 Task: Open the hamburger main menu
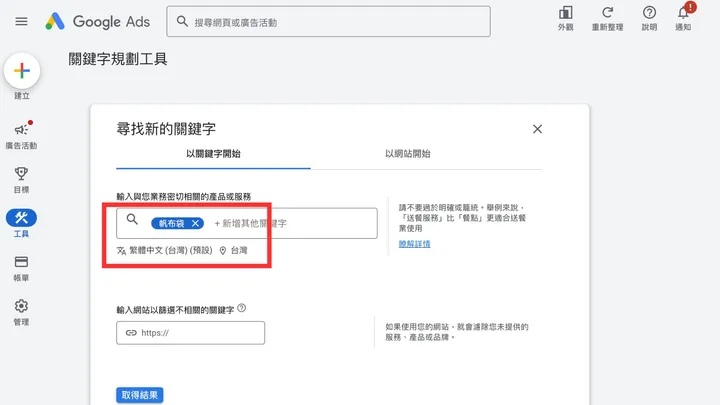[21, 22]
